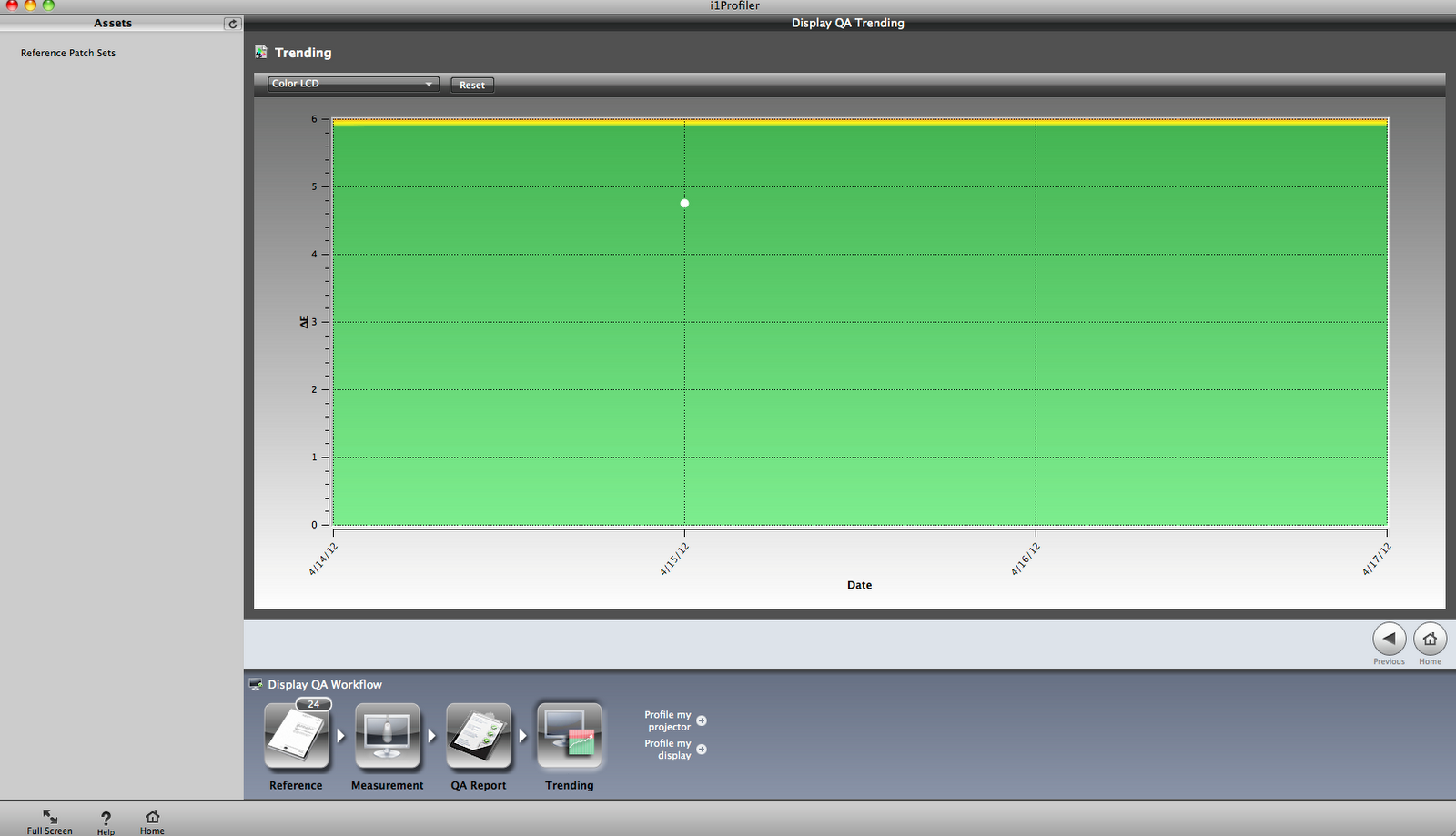This screenshot has height=836, width=1456.
Task: Click the Display QA Trending title
Action: pyautogui.click(x=848, y=23)
